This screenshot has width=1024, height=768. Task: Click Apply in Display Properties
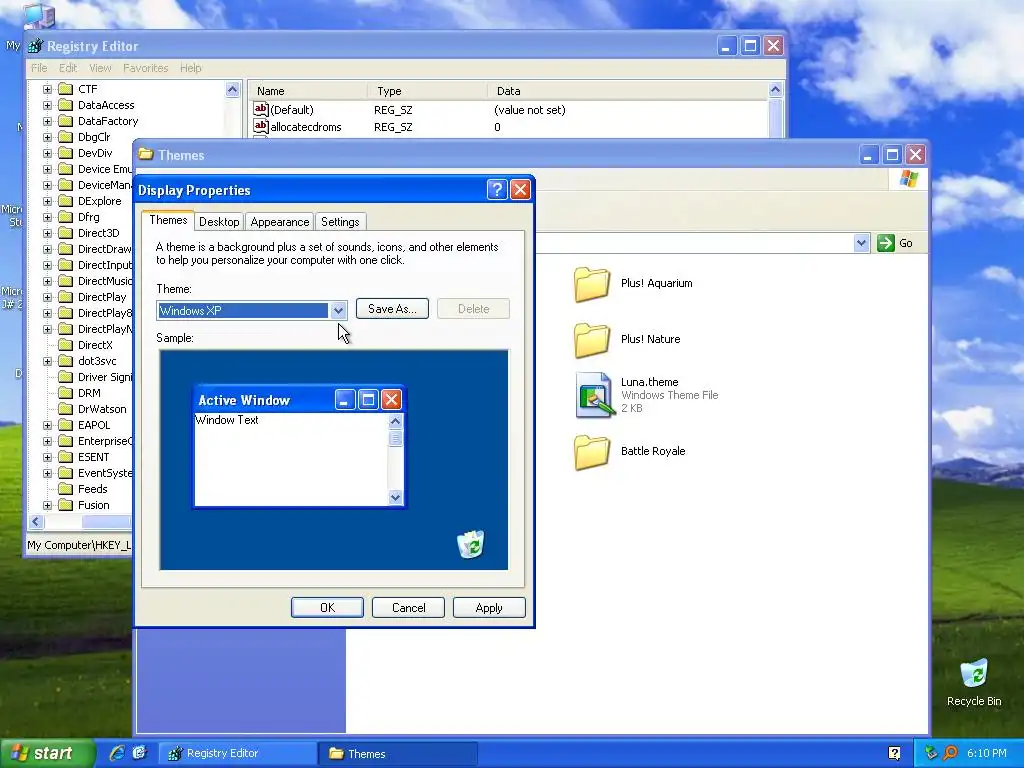pyautogui.click(x=489, y=607)
